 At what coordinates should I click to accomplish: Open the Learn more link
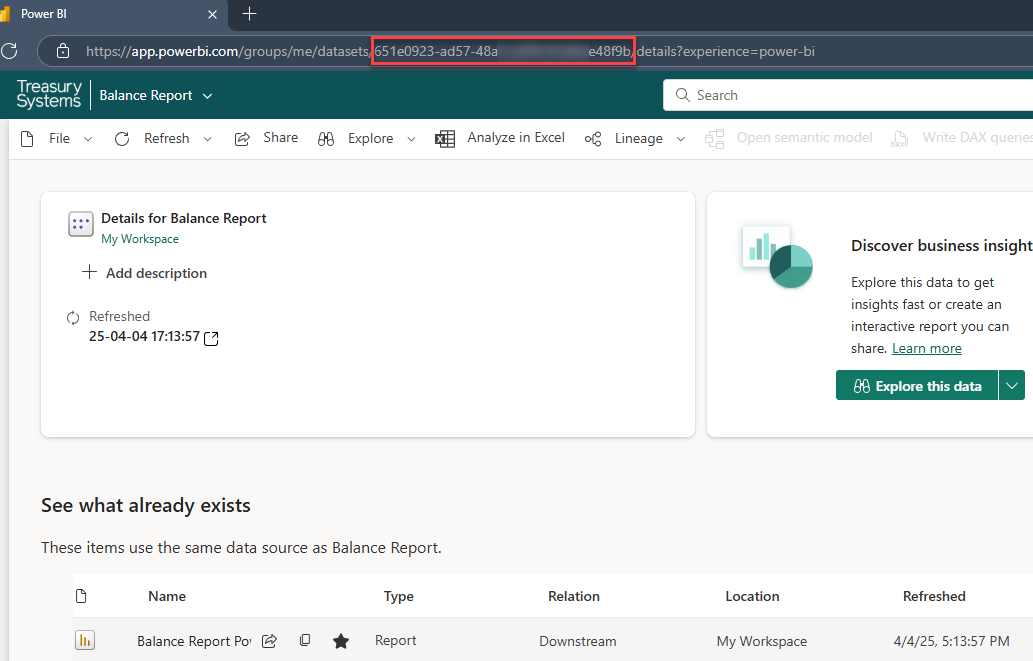(x=926, y=349)
